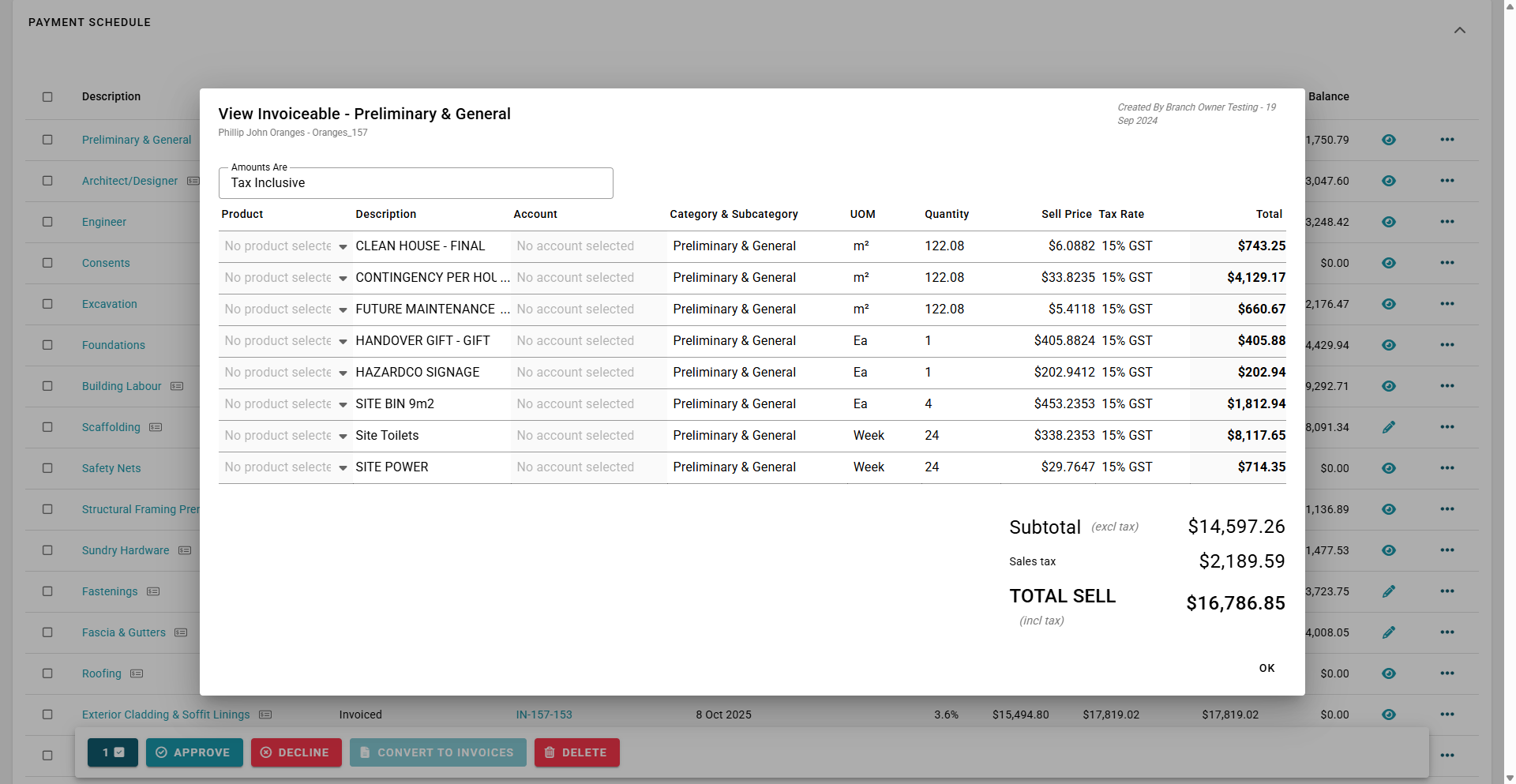The height and width of the screenshot is (784, 1516).
Task: Click the note icon beside Architect/Designer
Action: (193, 181)
